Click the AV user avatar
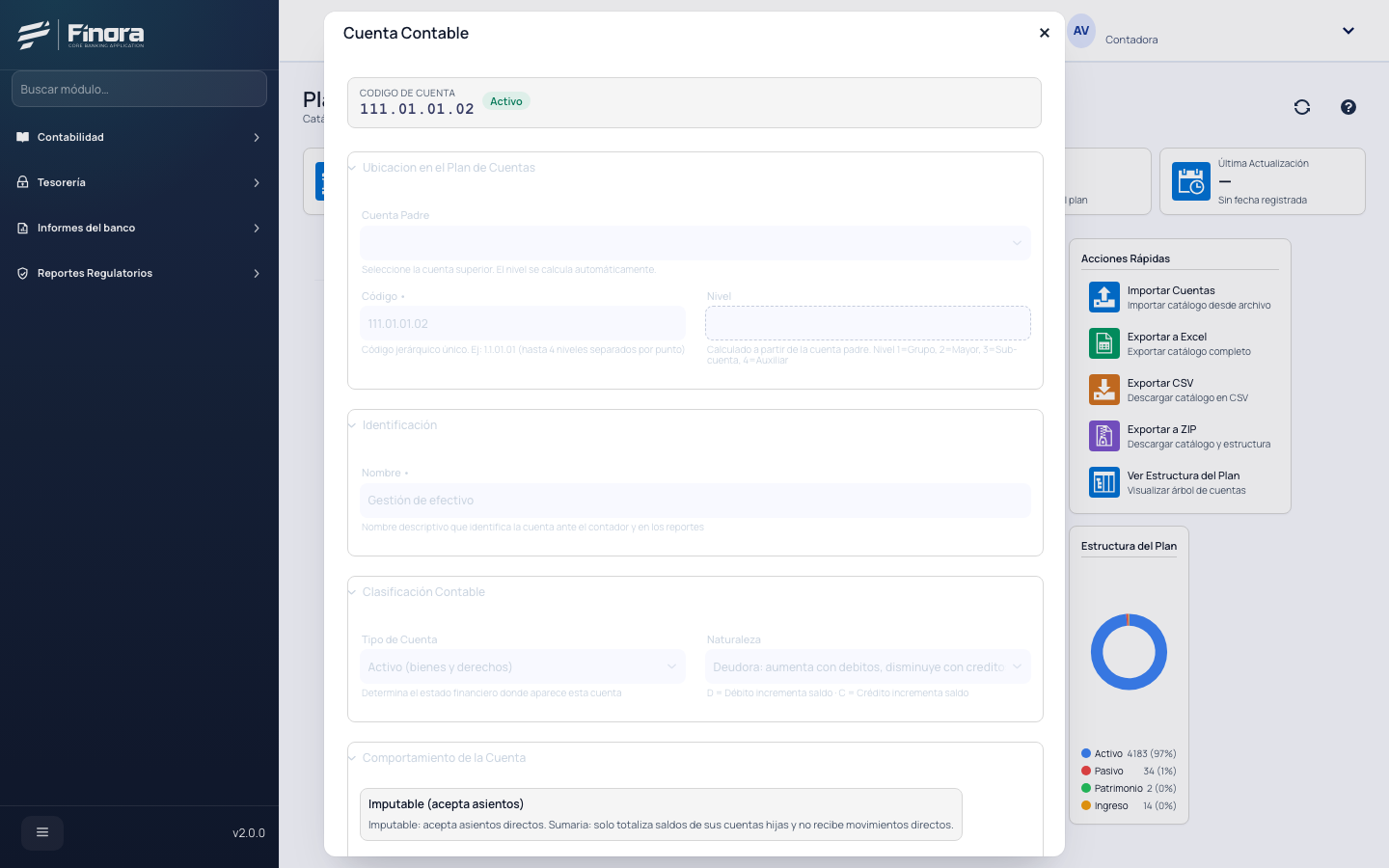 click(1081, 31)
